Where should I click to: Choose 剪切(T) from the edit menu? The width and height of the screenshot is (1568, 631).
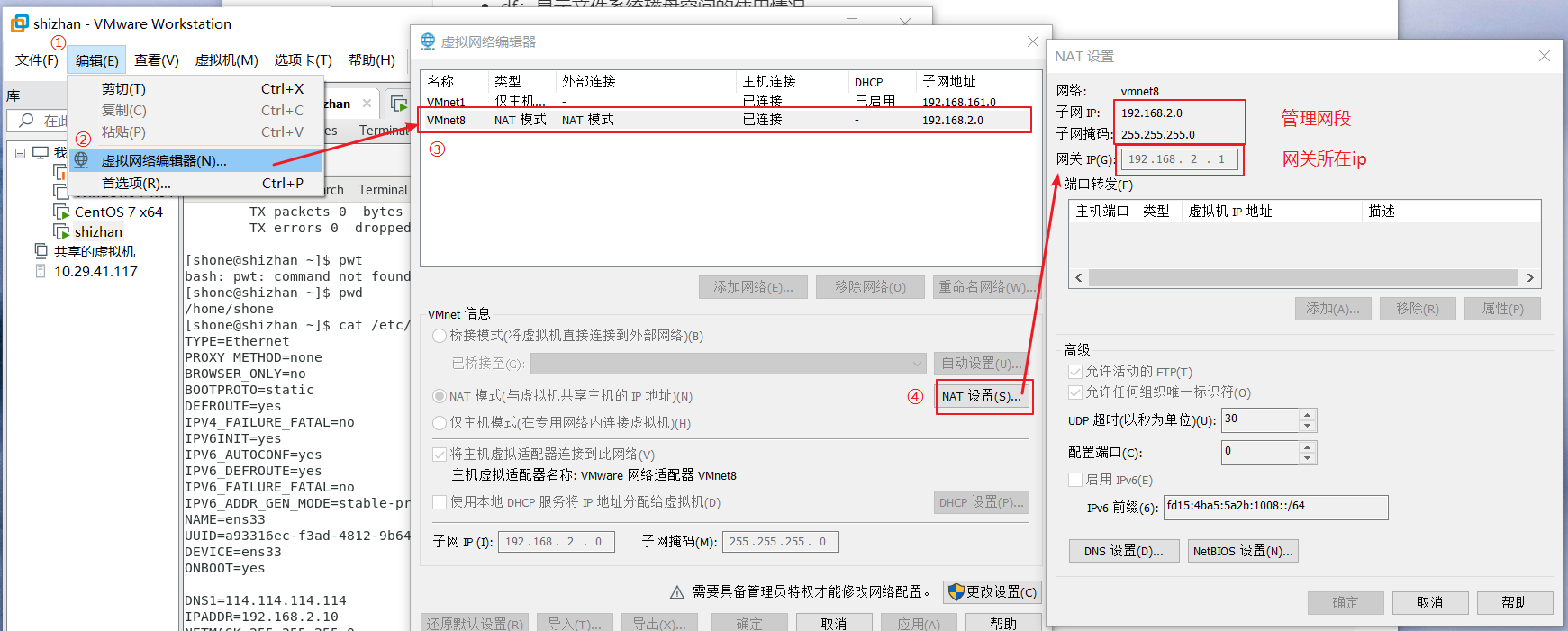195,89
